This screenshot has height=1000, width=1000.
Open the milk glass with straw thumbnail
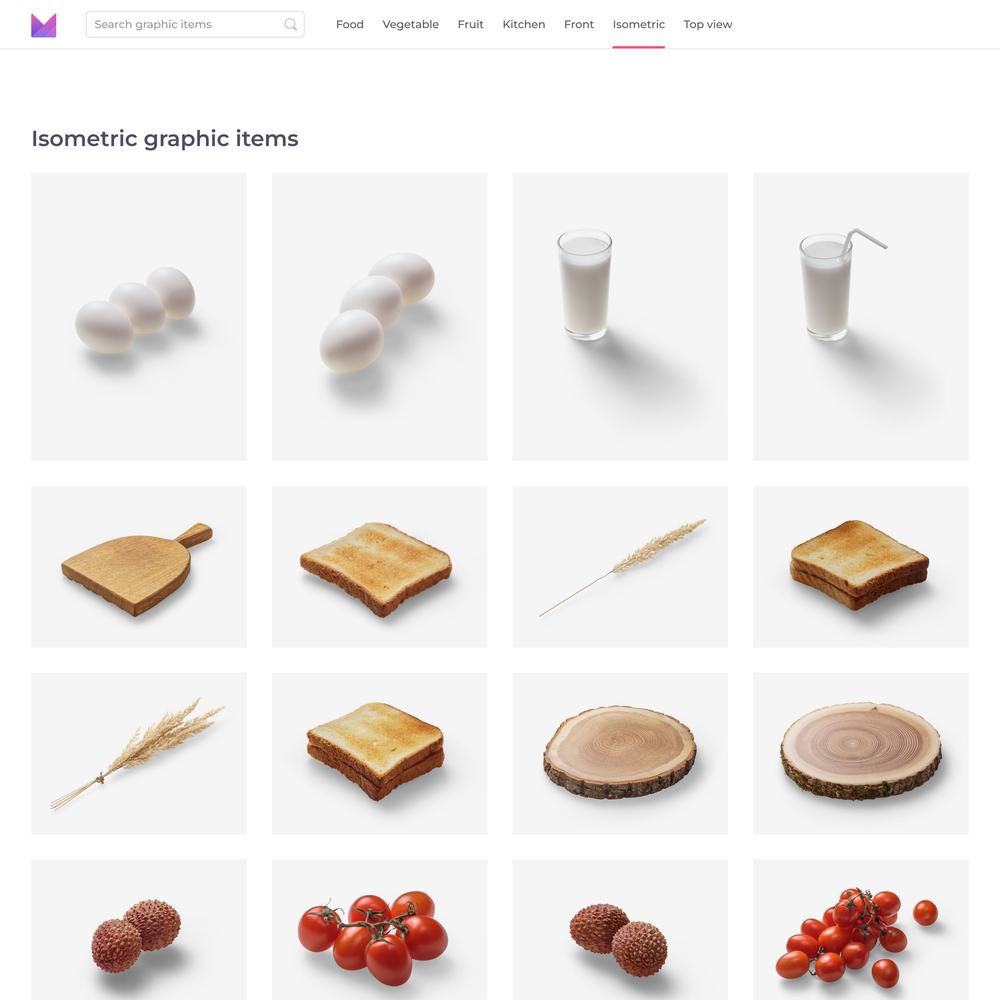click(861, 316)
